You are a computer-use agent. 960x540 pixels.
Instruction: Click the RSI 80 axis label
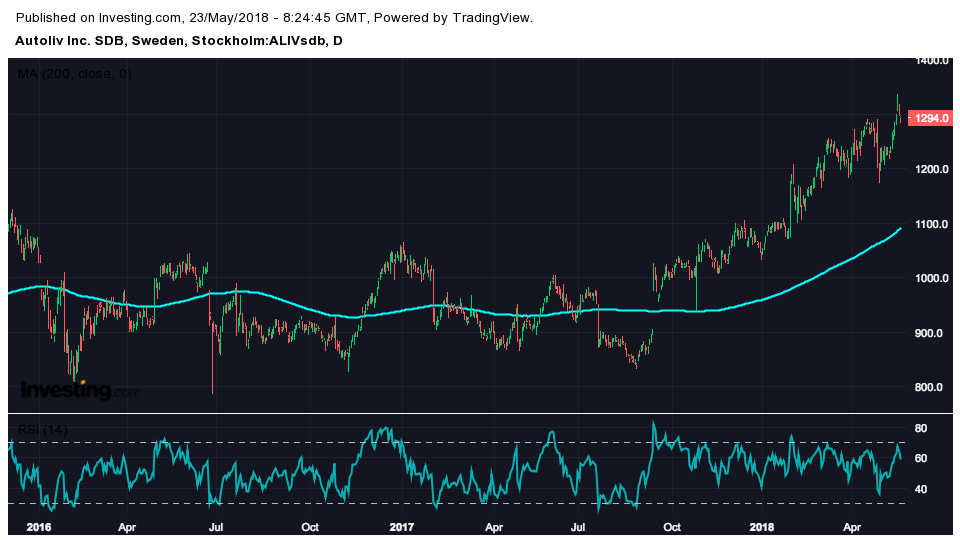tap(921, 429)
